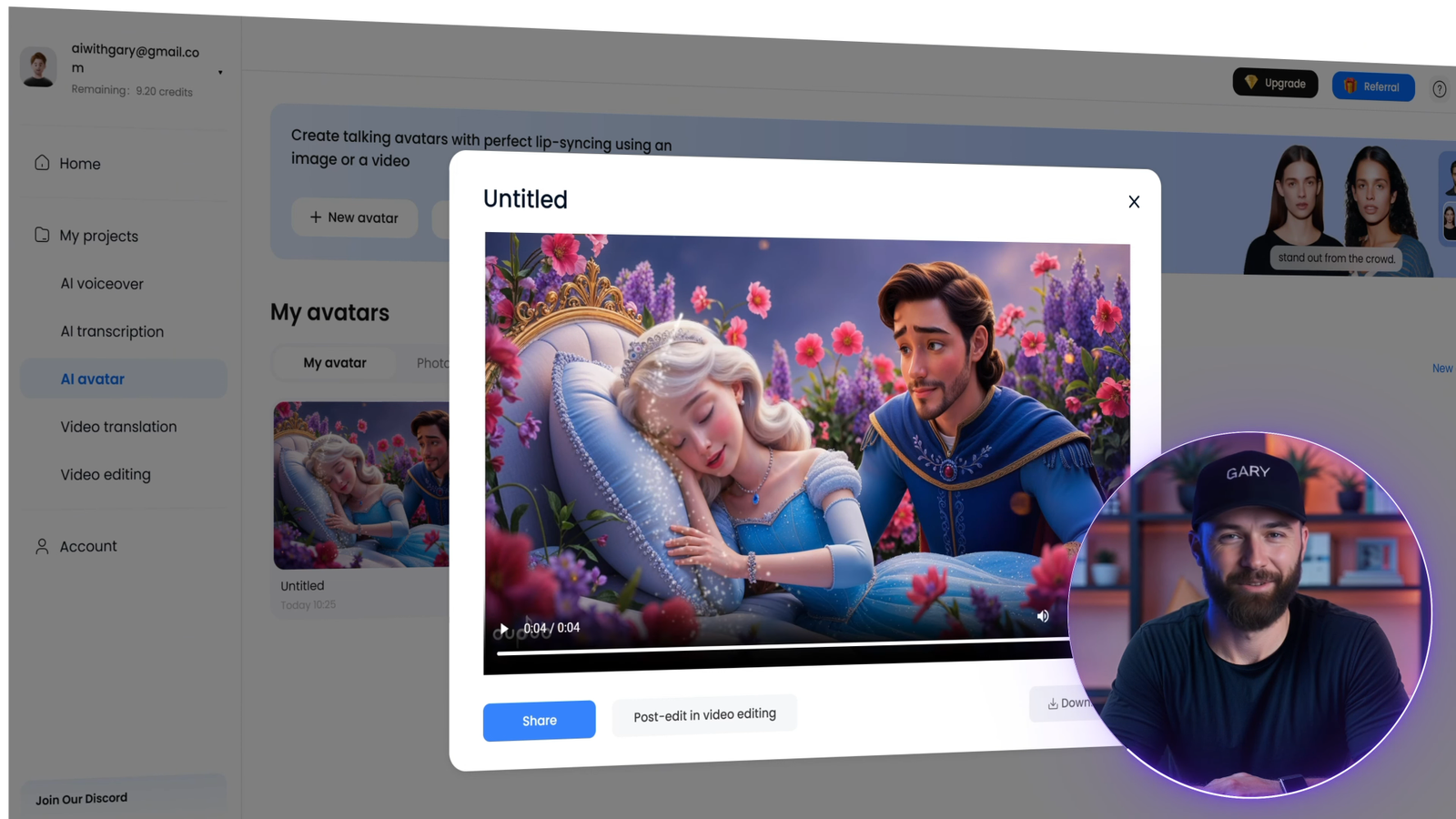This screenshot has width=1456, height=819.
Task: Click the 'Remaining: 9.20 credits' text
Action: (132, 91)
